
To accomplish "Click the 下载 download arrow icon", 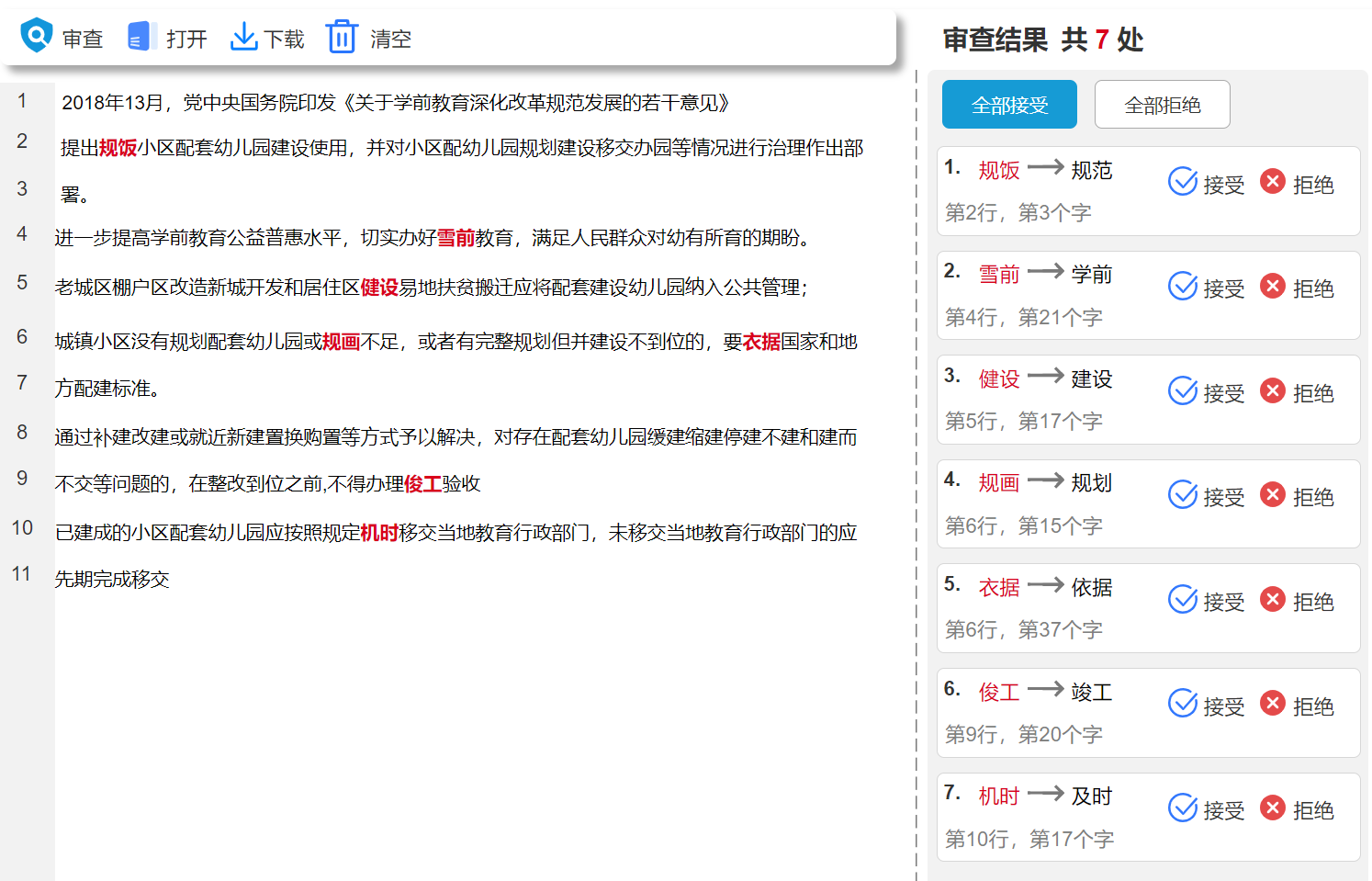I will pyautogui.click(x=243, y=37).
